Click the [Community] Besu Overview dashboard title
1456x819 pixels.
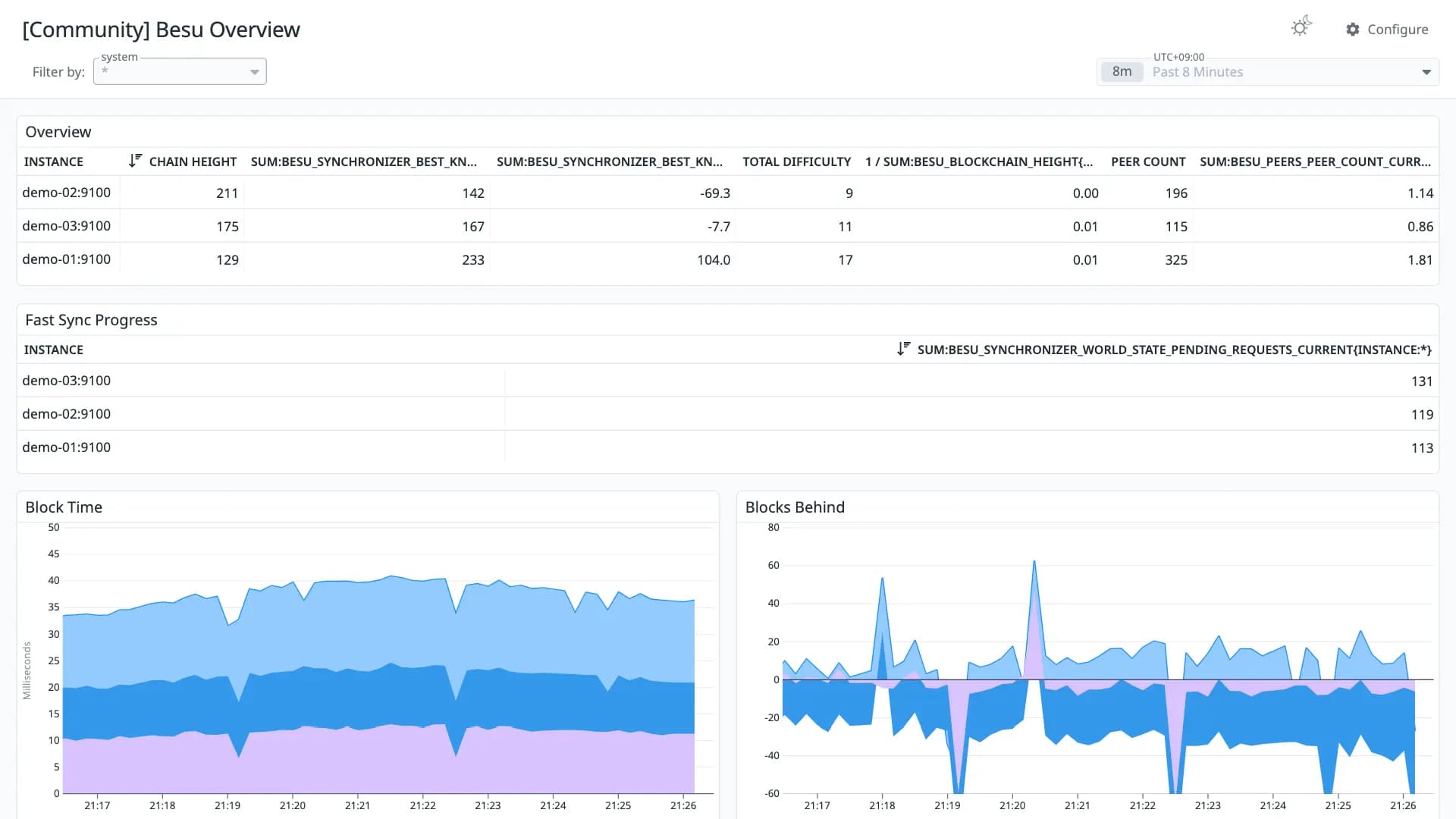(x=161, y=30)
